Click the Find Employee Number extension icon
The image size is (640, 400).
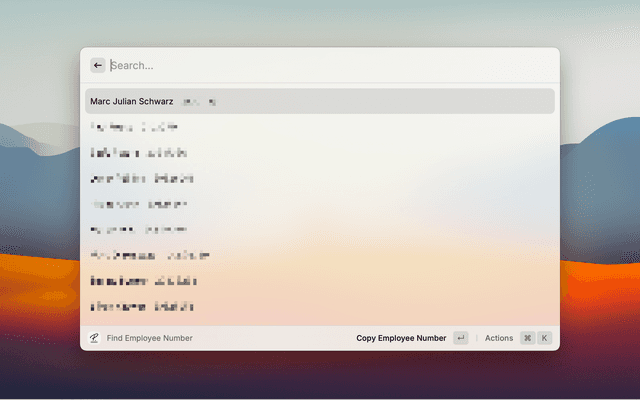[94, 338]
